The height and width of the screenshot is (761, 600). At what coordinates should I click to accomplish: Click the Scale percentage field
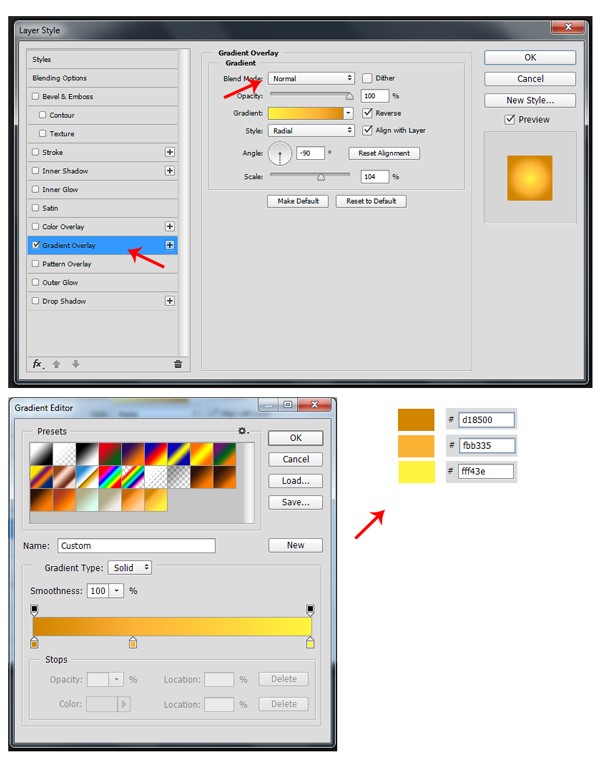pyautogui.click(x=375, y=177)
